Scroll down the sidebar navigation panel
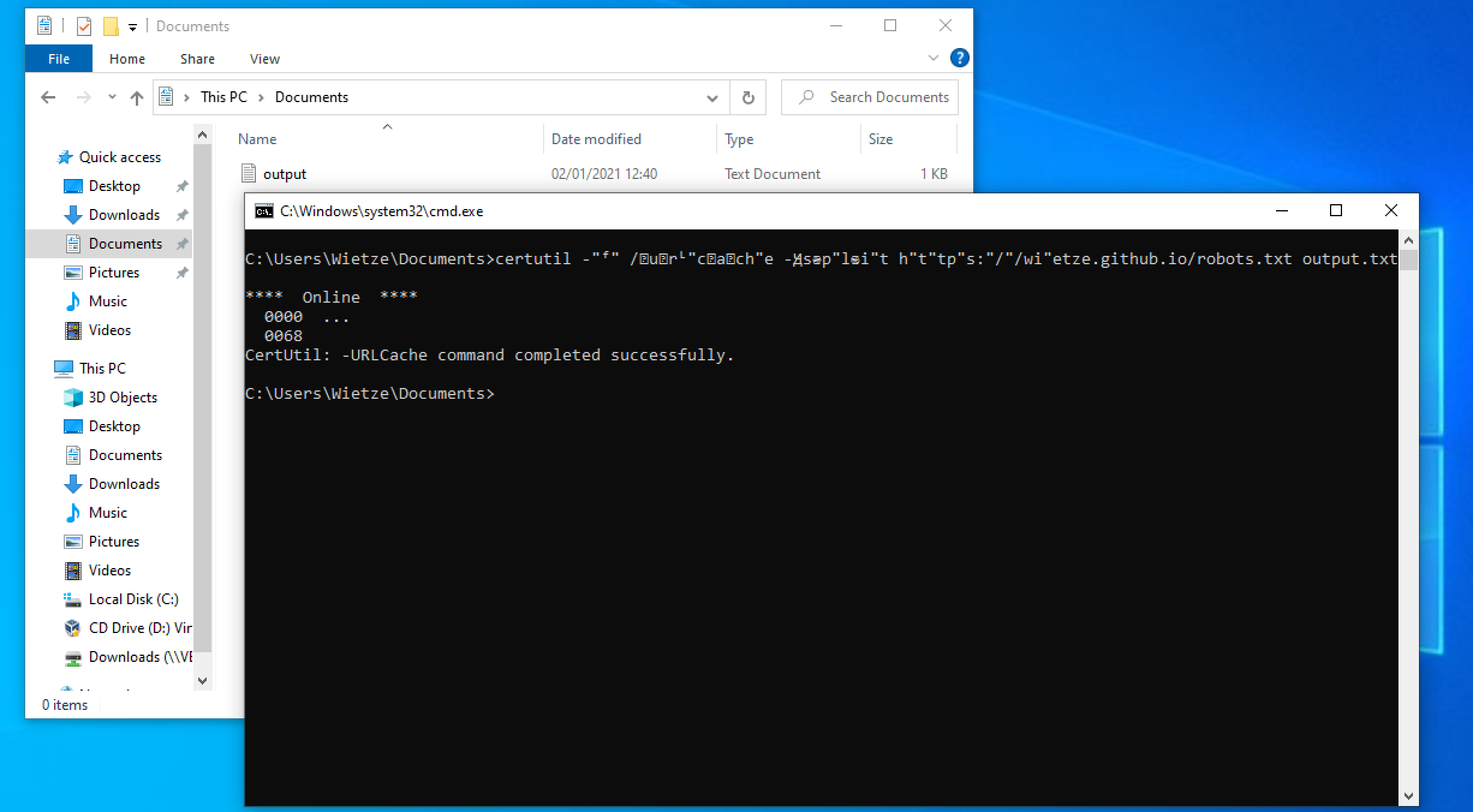 tap(202, 685)
